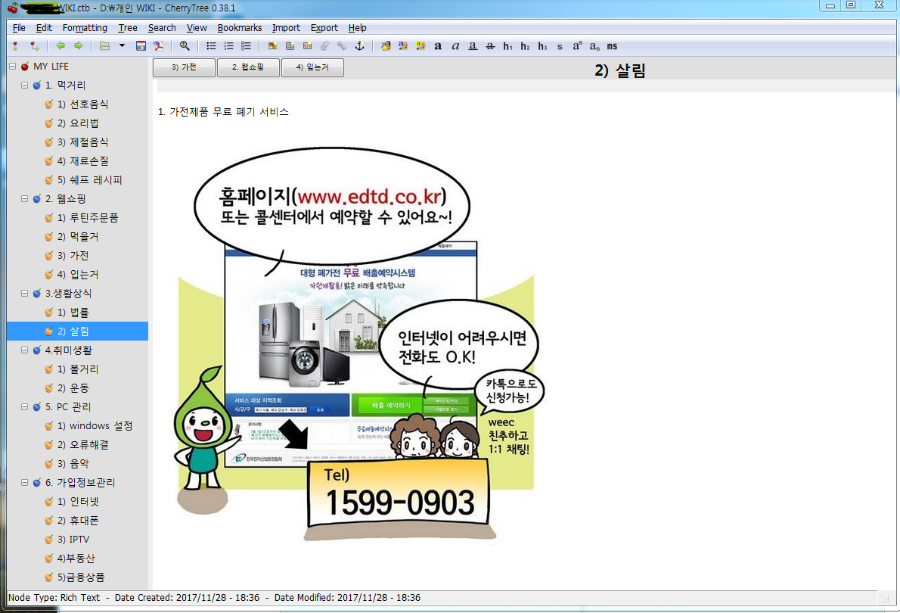Collapse the 4.취미생활 tree node
900x613 pixels.
[x=25, y=350]
